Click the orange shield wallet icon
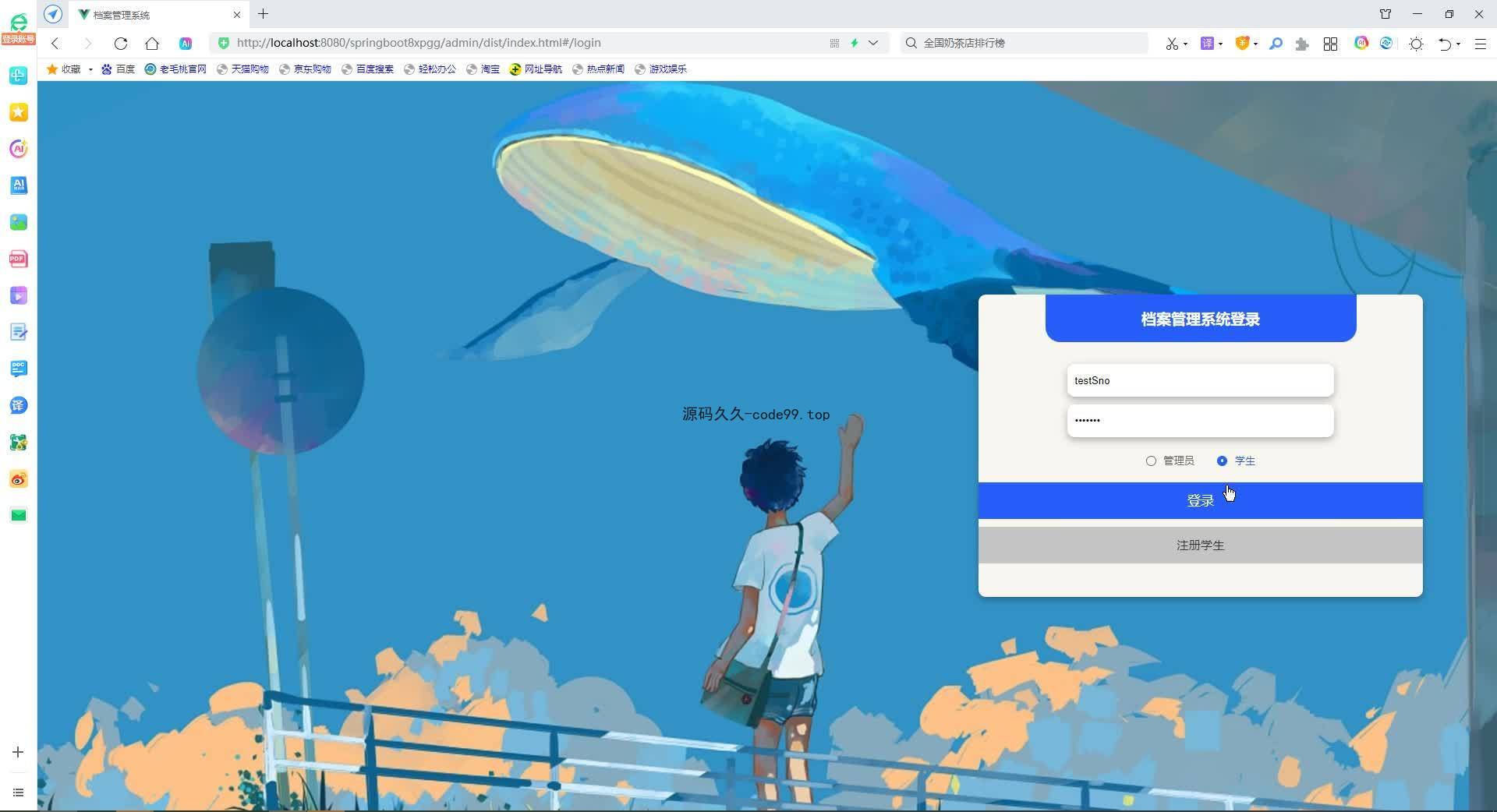This screenshot has height=812, width=1497. (x=1243, y=44)
